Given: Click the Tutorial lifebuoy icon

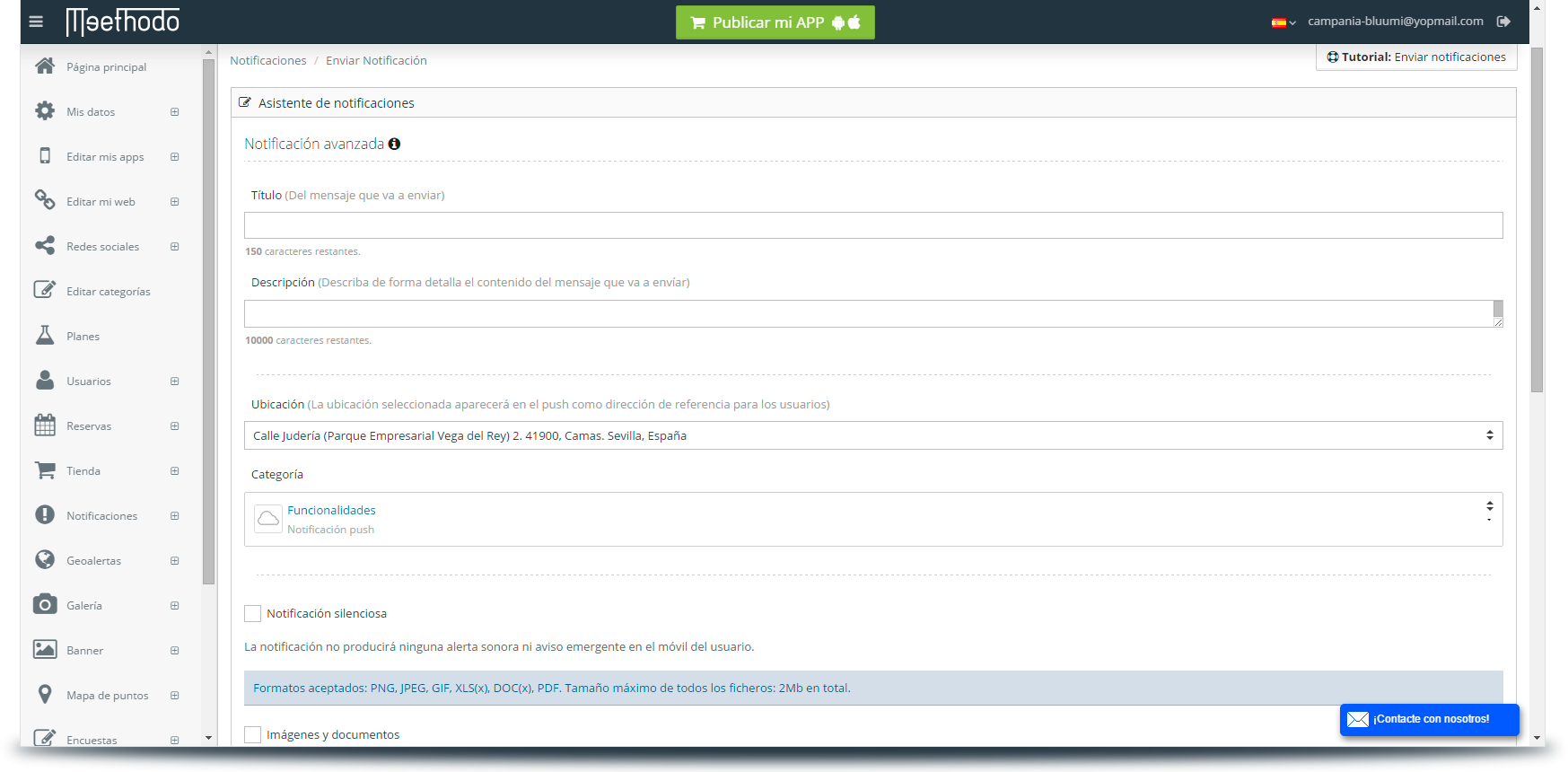Looking at the screenshot, I should pyautogui.click(x=1333, y=57).
